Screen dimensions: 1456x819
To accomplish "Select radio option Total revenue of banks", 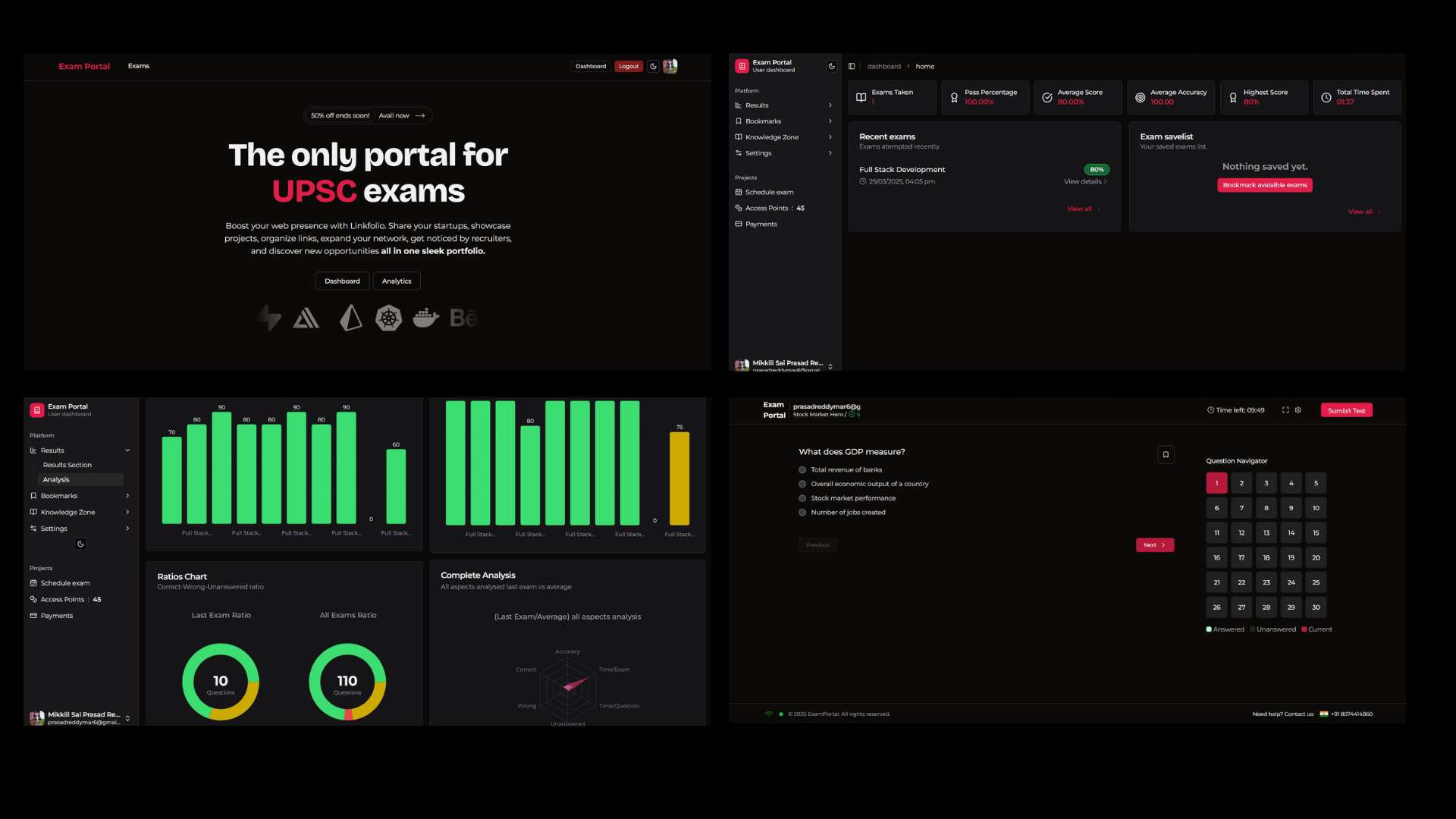I will 802,470.
